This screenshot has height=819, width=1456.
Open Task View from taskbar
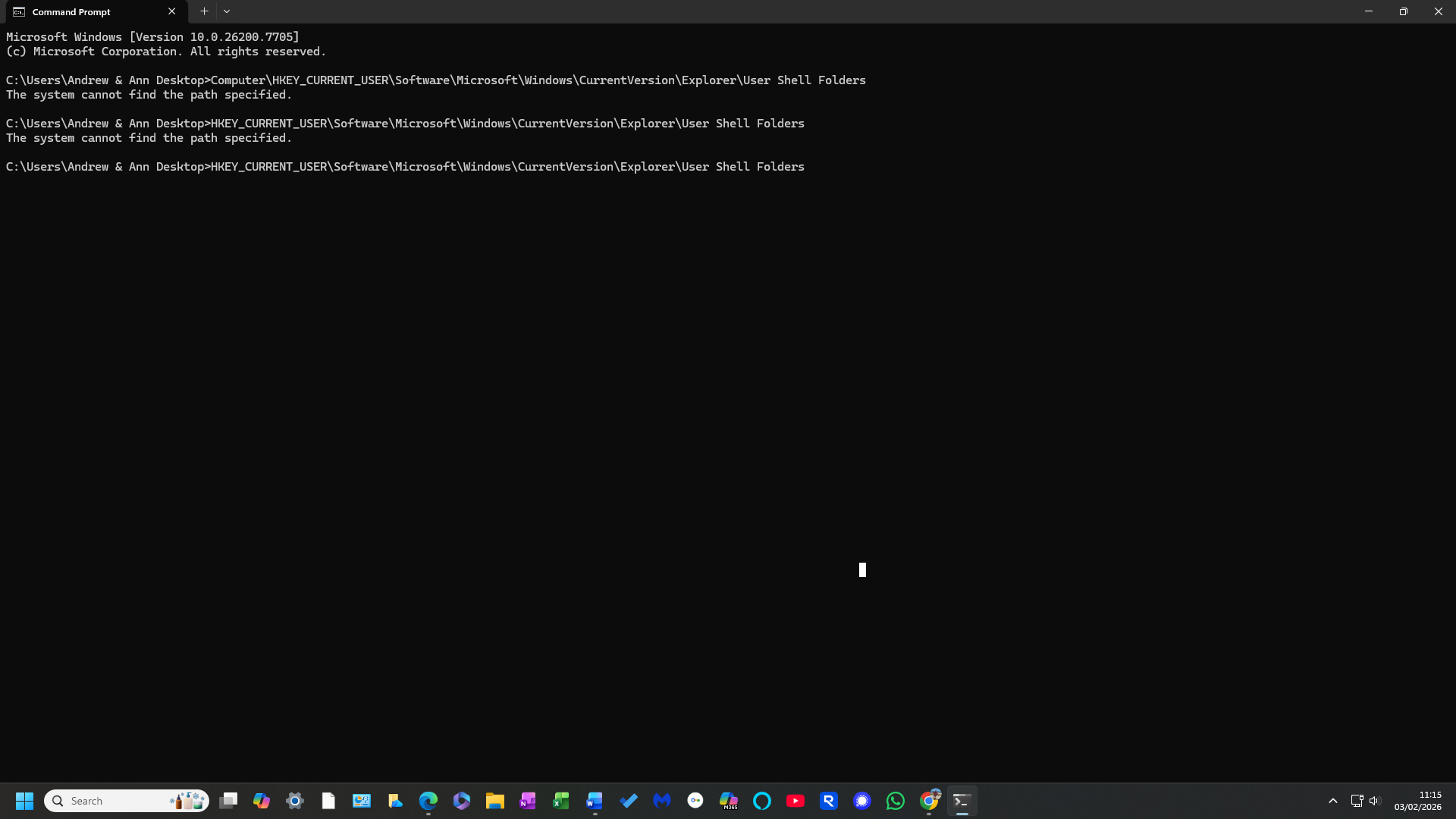coord(228,801)
